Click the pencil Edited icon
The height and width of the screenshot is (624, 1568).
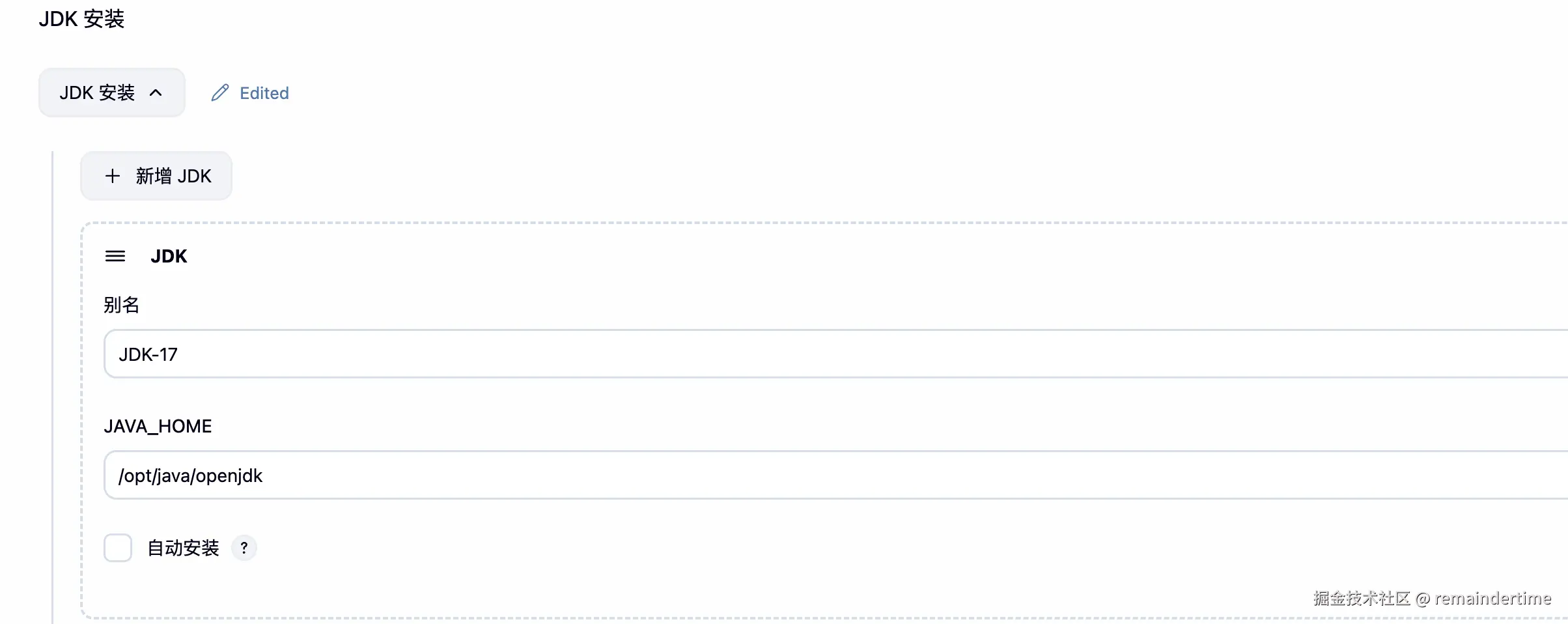tap(220, 92)
